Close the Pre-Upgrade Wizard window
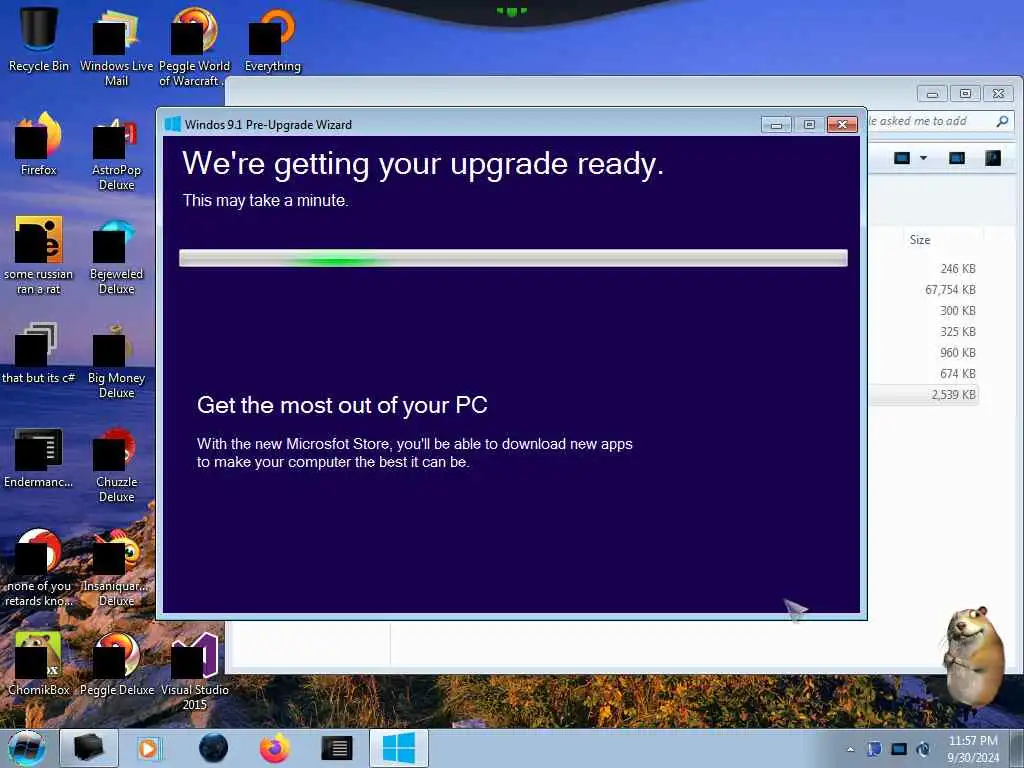 (842, 124)
